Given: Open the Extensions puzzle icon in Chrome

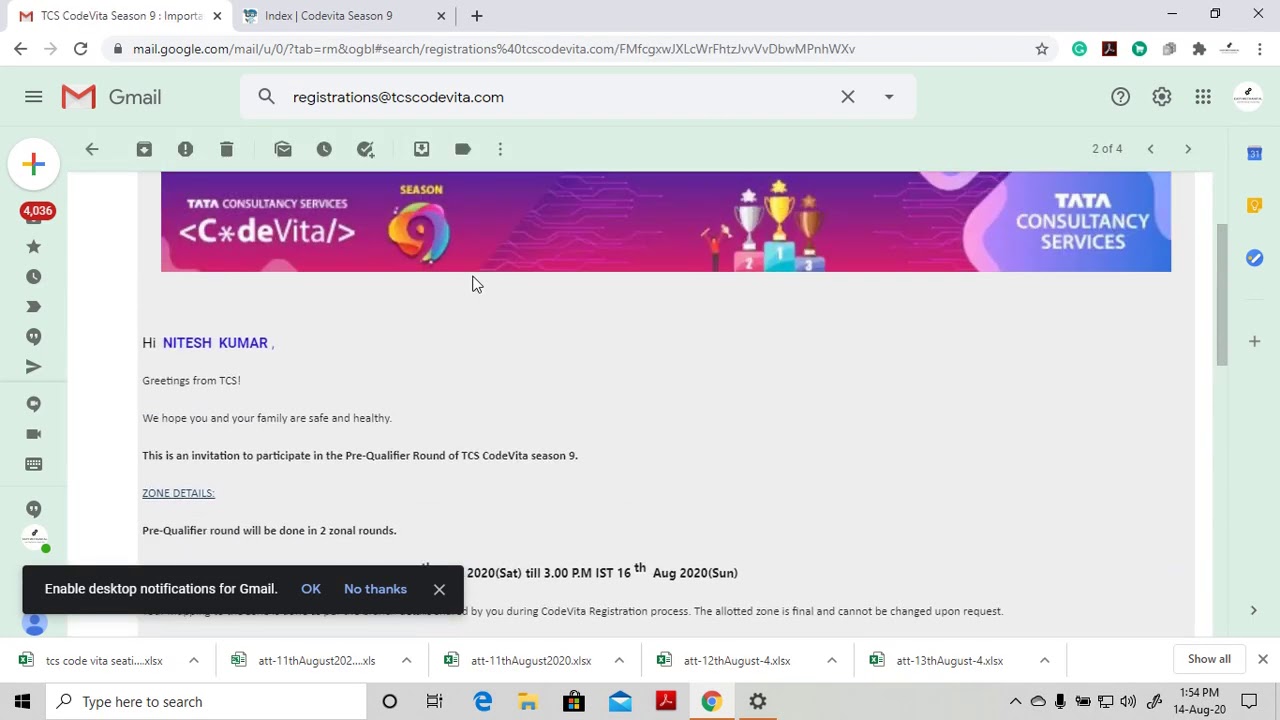Looking at the screenshot, I should pyautogui.click(x=1199, y=49).
